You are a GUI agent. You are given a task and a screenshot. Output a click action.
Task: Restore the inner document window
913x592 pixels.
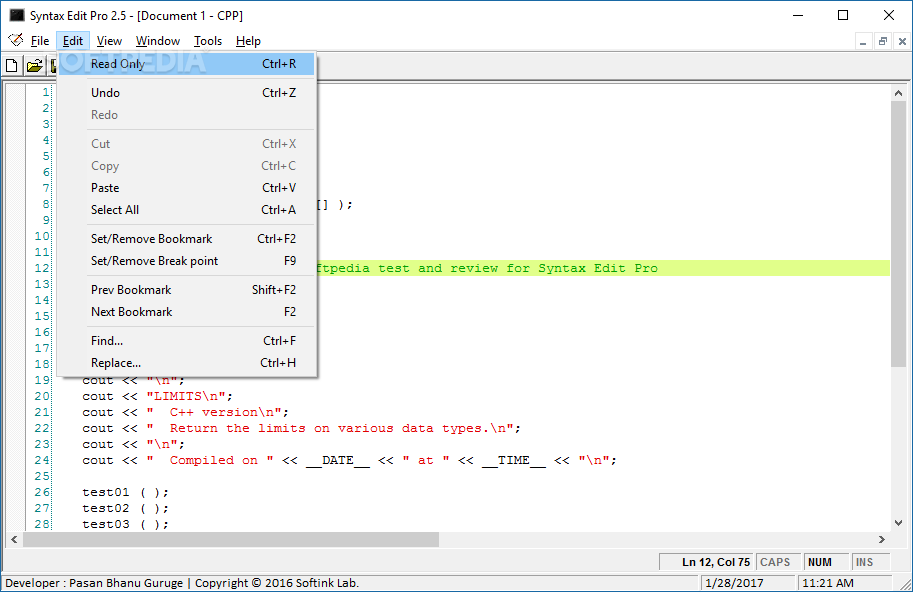(883, 41)
